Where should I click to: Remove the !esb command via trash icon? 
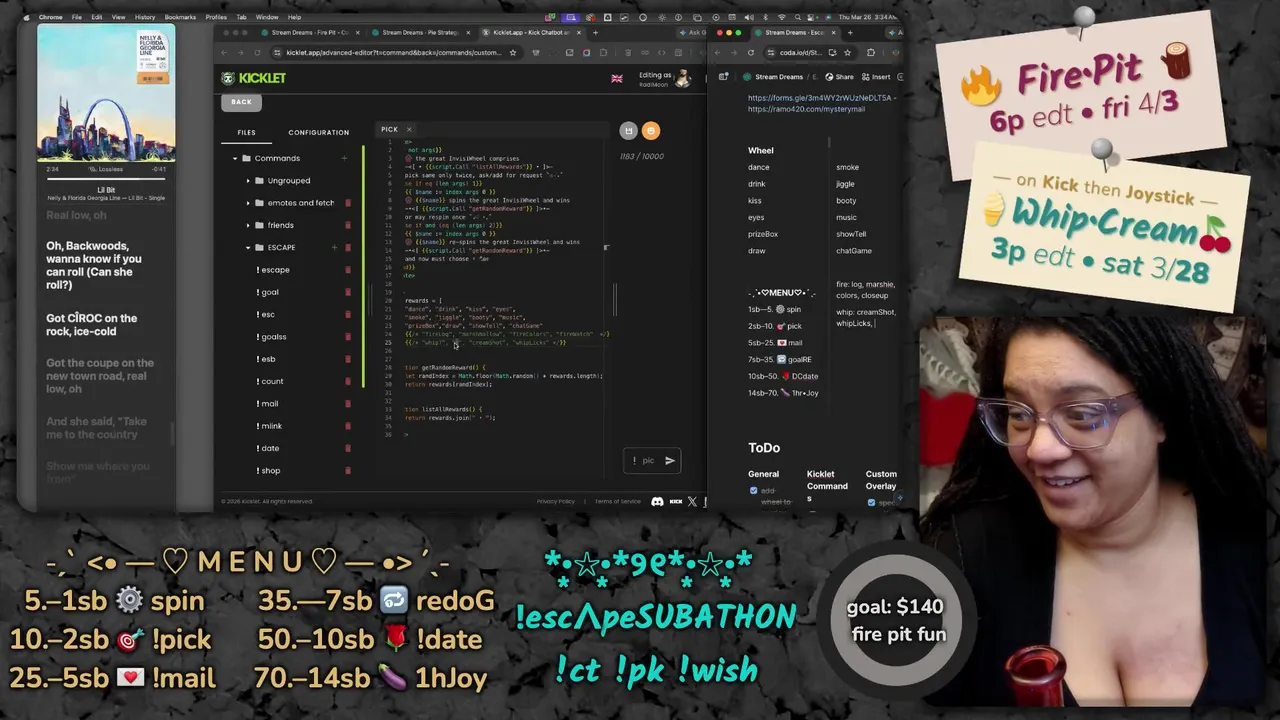[x=348, y=359]
